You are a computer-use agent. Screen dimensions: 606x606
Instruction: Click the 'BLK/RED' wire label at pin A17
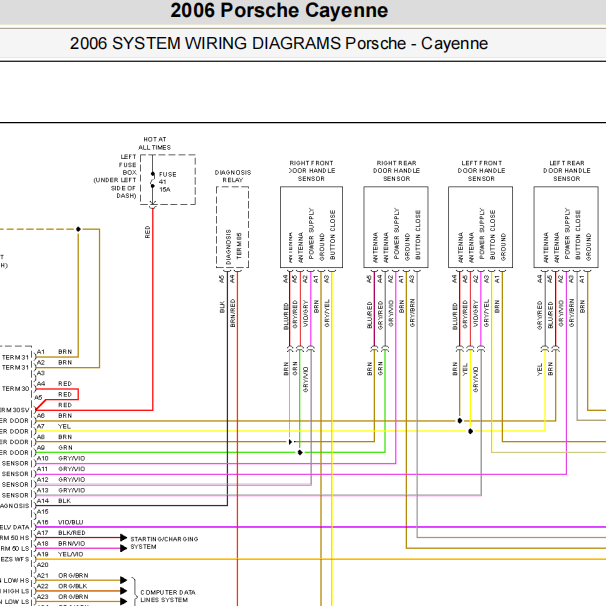click(71, 533)
